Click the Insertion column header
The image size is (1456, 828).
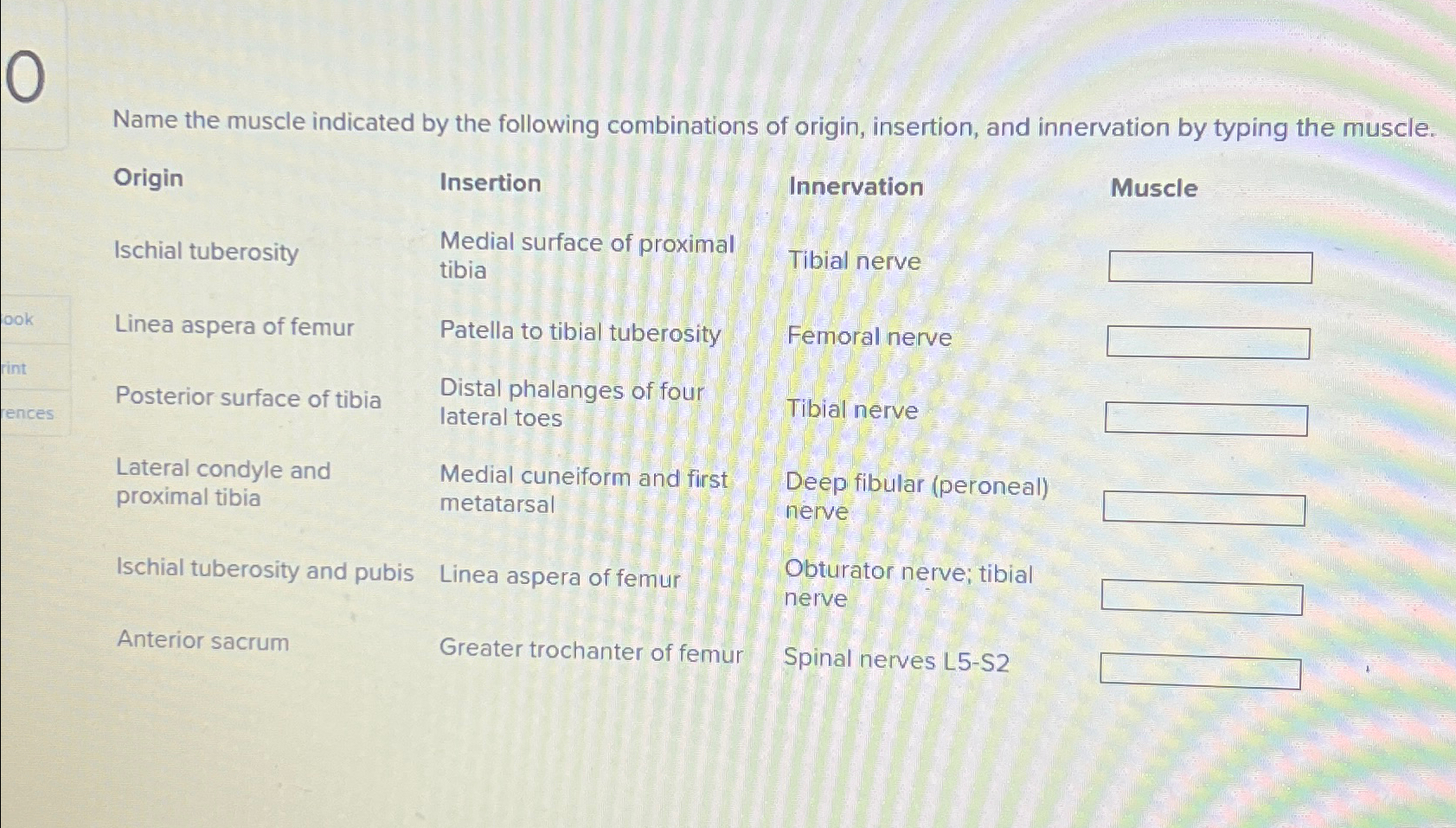pos(489,183)
